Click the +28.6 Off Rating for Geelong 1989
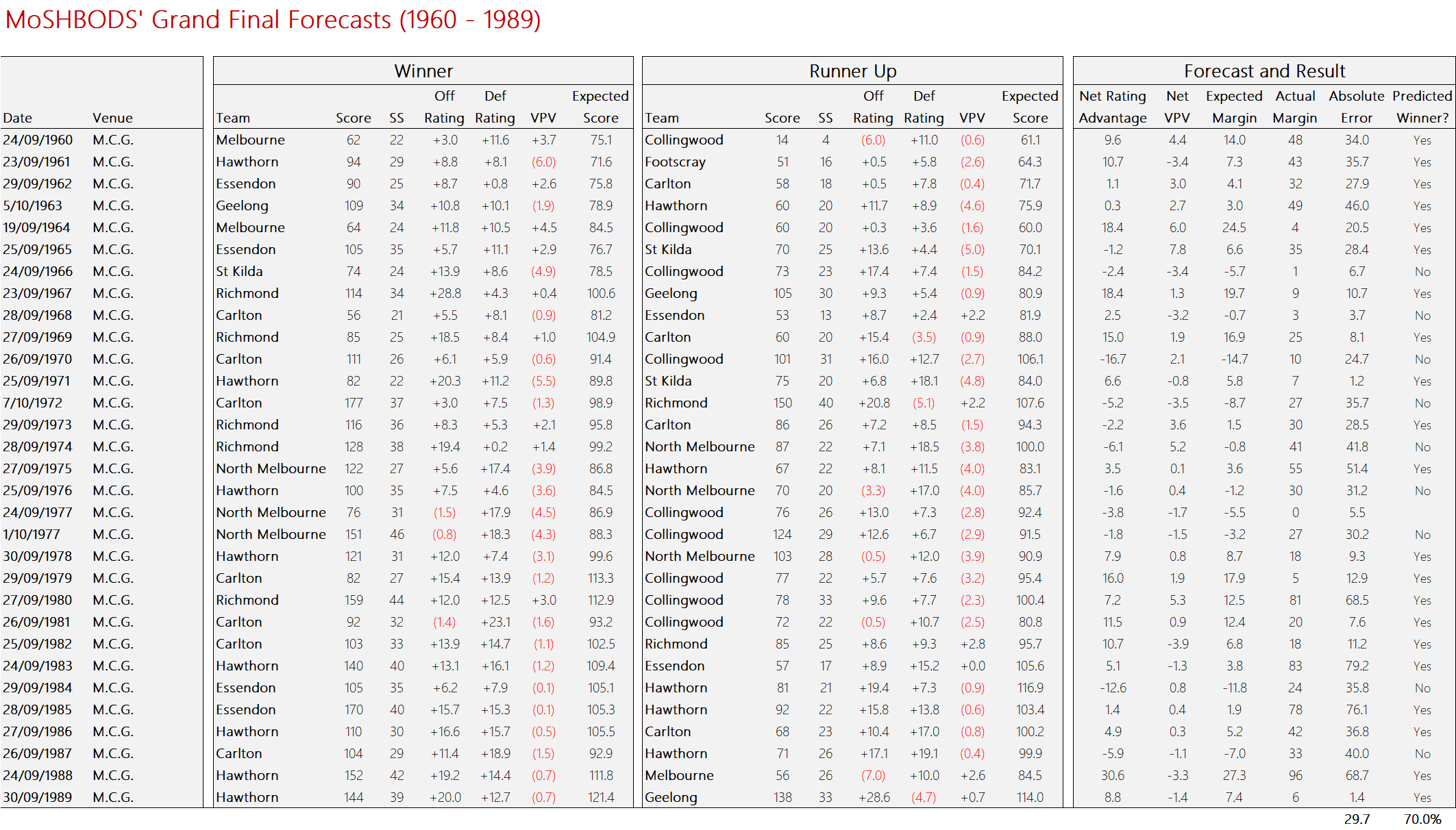This screenshot has width=1456, height=830. pos(874,797)
